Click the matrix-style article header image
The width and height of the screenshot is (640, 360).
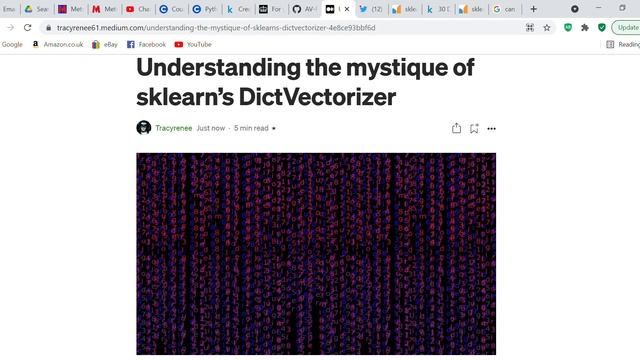[x=316, y=253]
